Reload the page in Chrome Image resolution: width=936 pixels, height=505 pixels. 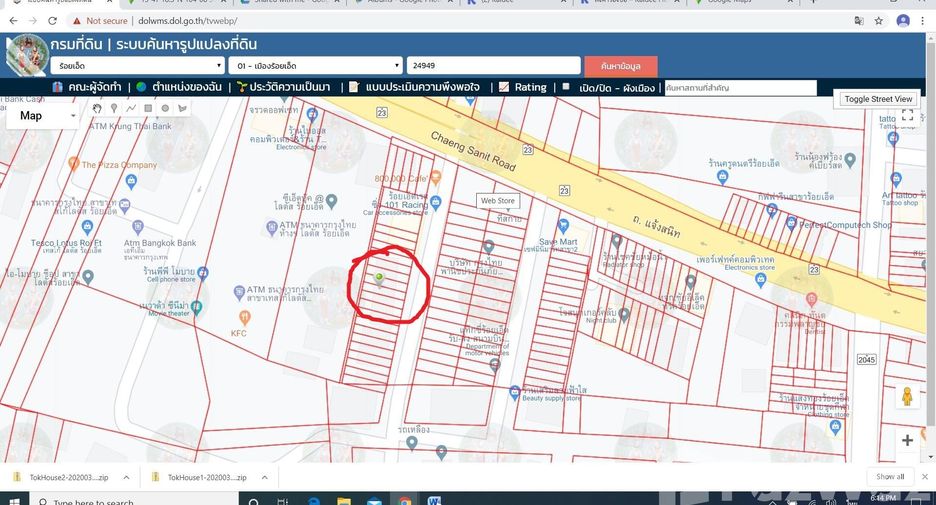click(x=53, y=21)
